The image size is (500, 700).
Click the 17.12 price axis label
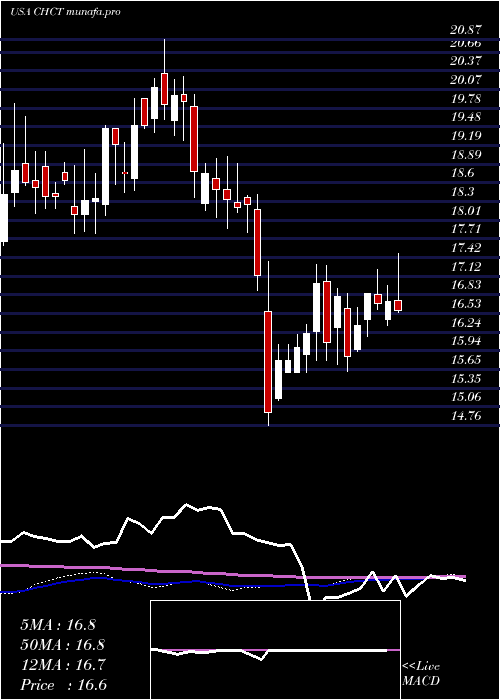pyautogui.click(x=466, y=267)
